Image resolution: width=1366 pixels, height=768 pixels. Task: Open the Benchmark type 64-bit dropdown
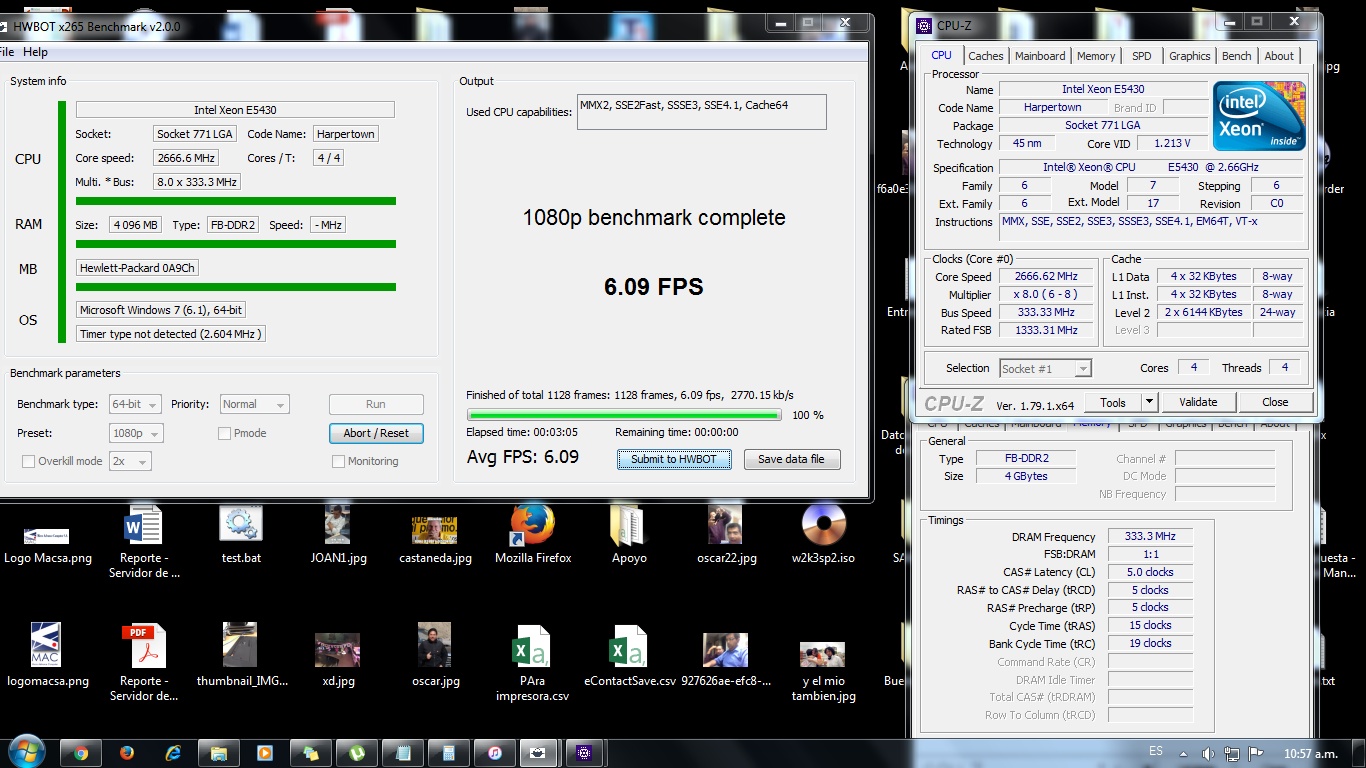coord(135,404)
